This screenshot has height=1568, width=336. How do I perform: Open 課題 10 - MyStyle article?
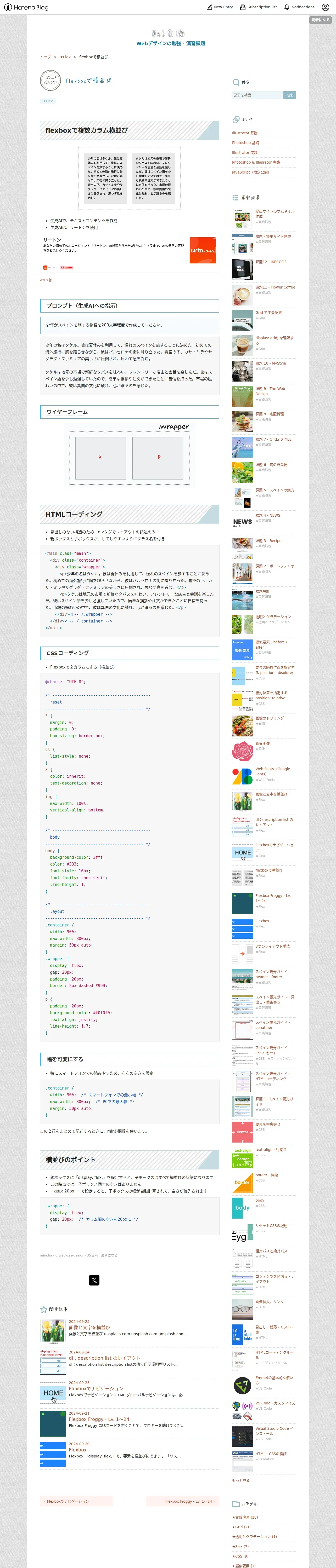pyautogui.click(x=271, y=364)
